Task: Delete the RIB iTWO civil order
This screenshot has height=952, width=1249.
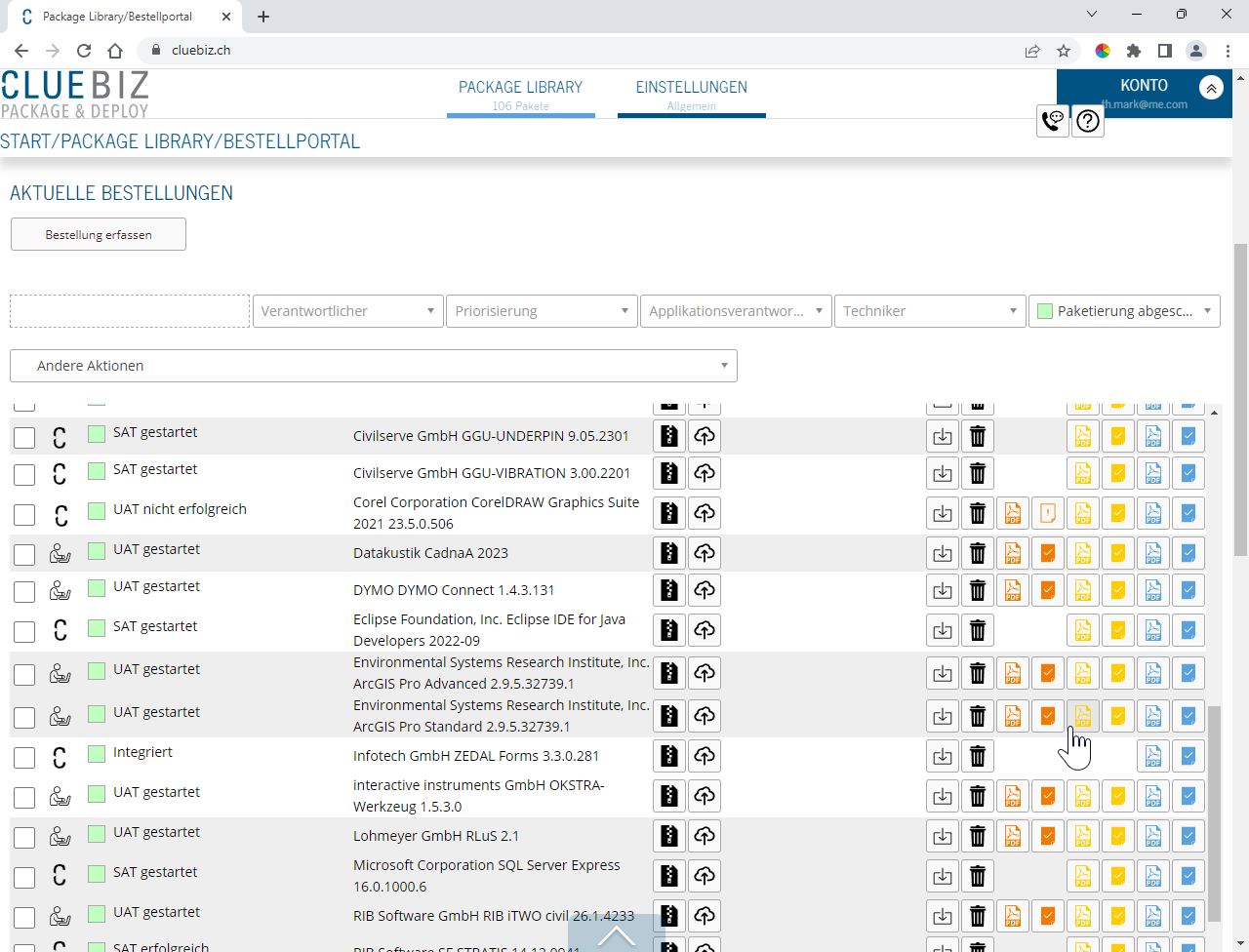Action: pyautogui.click(x=978, y=916)
